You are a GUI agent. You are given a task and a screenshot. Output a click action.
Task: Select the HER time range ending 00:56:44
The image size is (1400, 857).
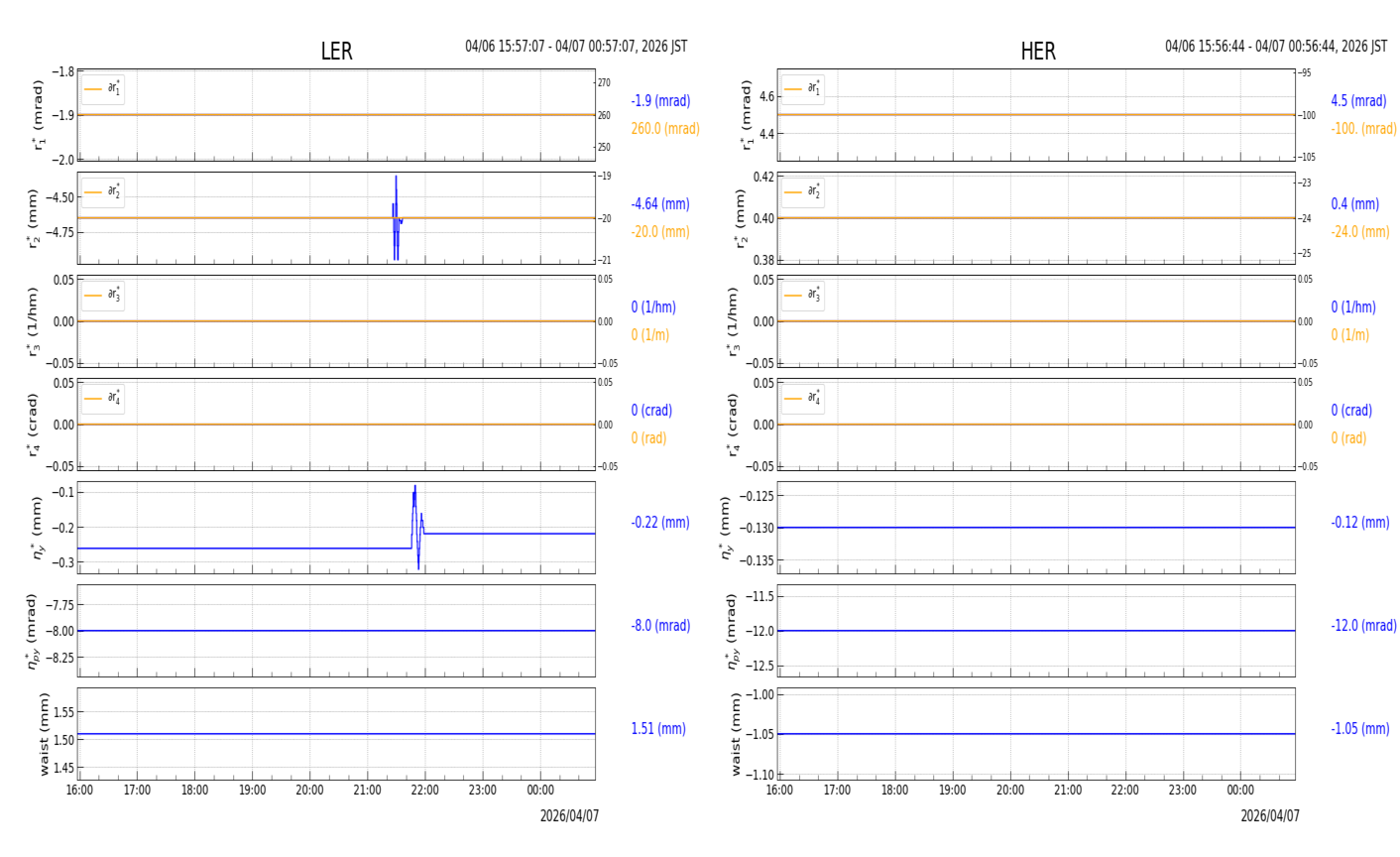click(x=1276, y=47)
